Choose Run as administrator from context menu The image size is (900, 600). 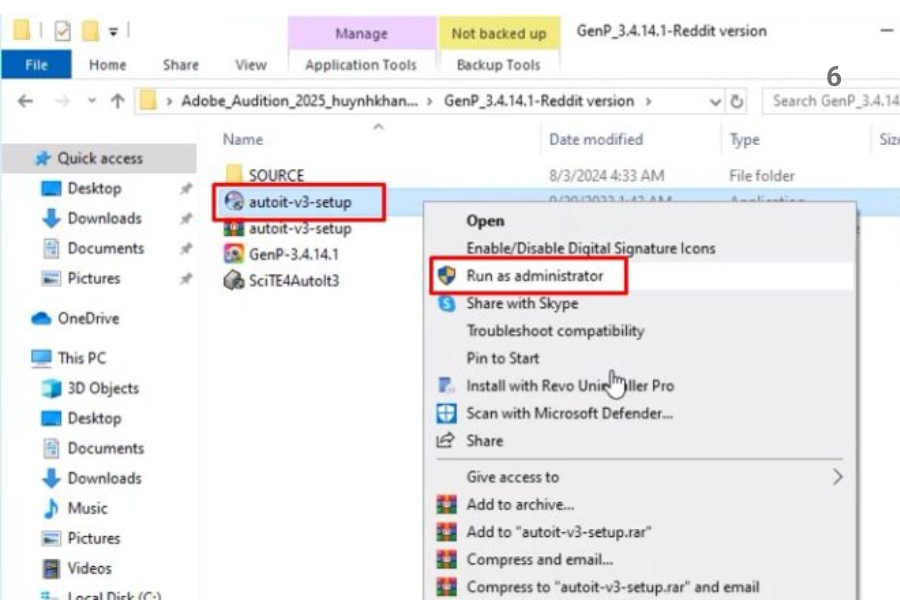pos(534,276)
